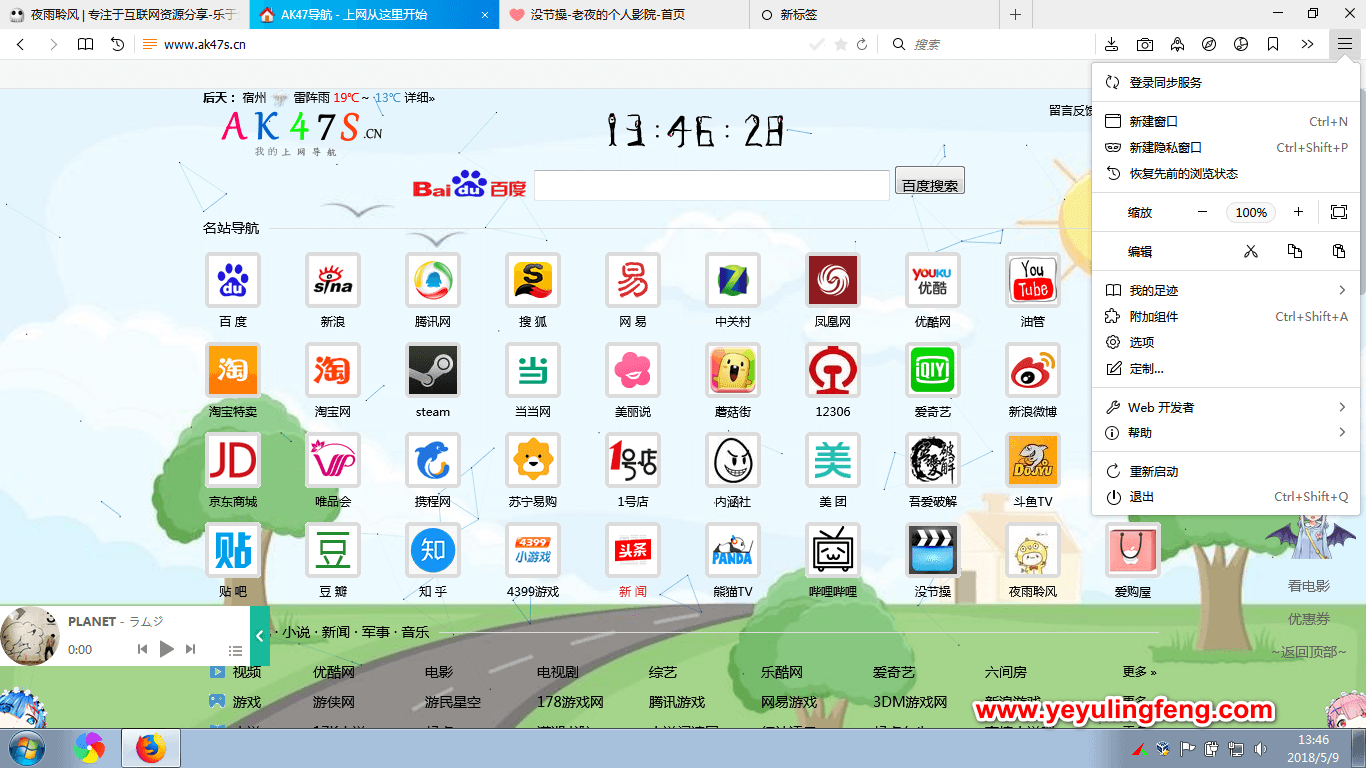
Task: Open the 六间房 link in the 视频 row
Action: (x=1006, y=672)
